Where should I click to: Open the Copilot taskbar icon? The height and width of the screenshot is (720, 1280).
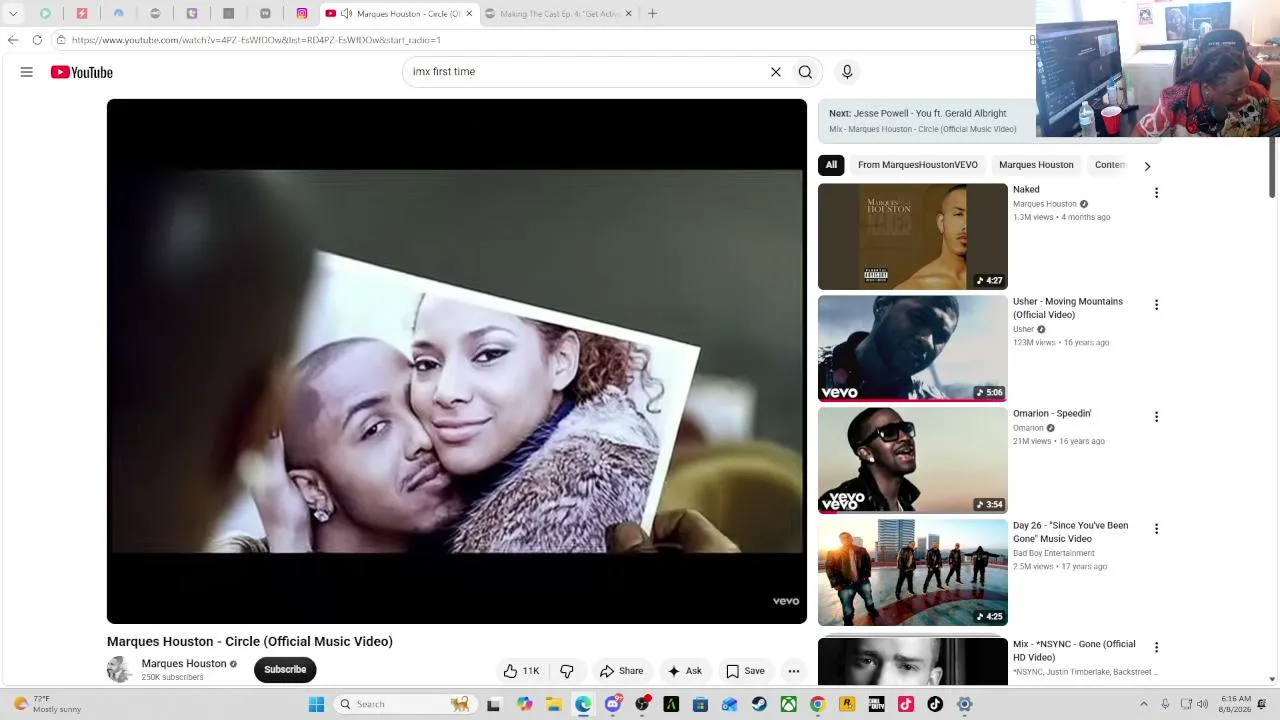(524, 704)
